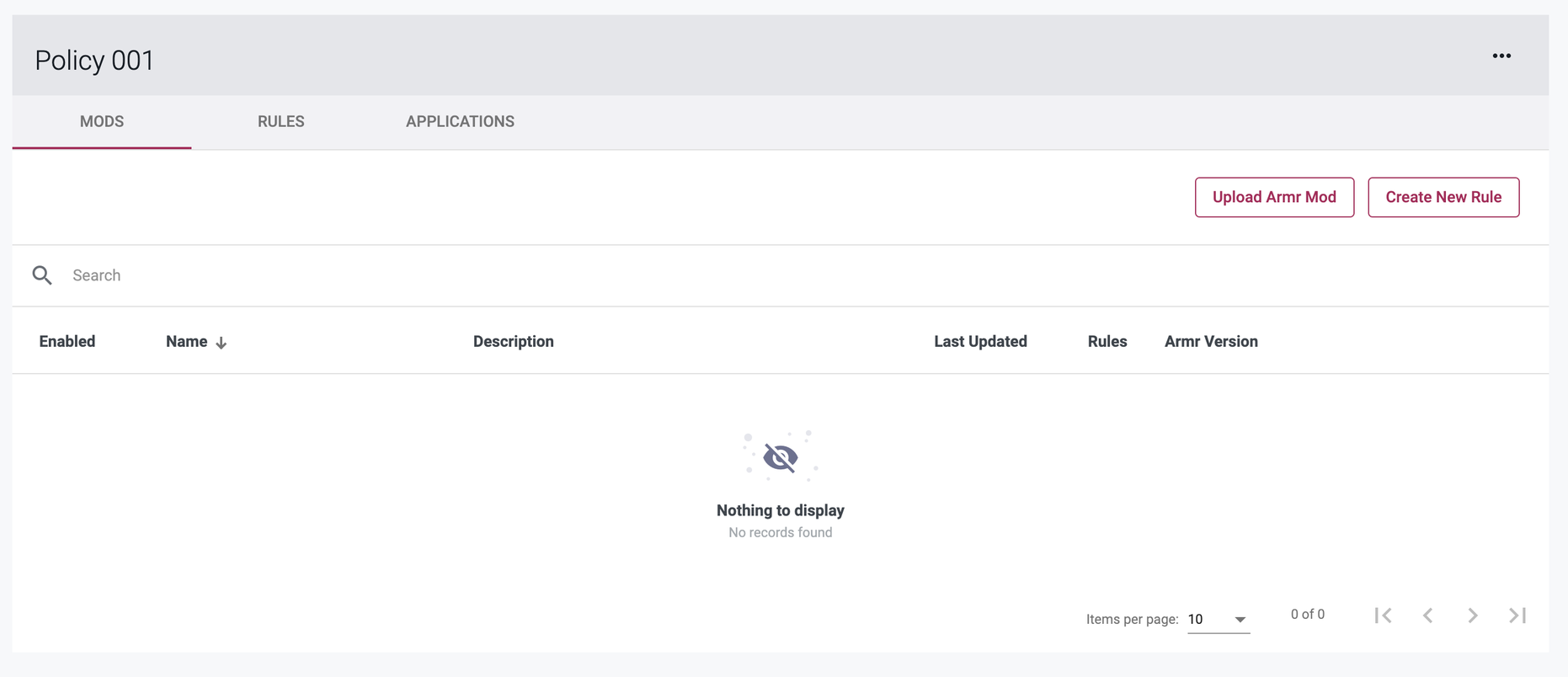Click the Armr Version column header

pyautogui.click(x=1211, y=341)
